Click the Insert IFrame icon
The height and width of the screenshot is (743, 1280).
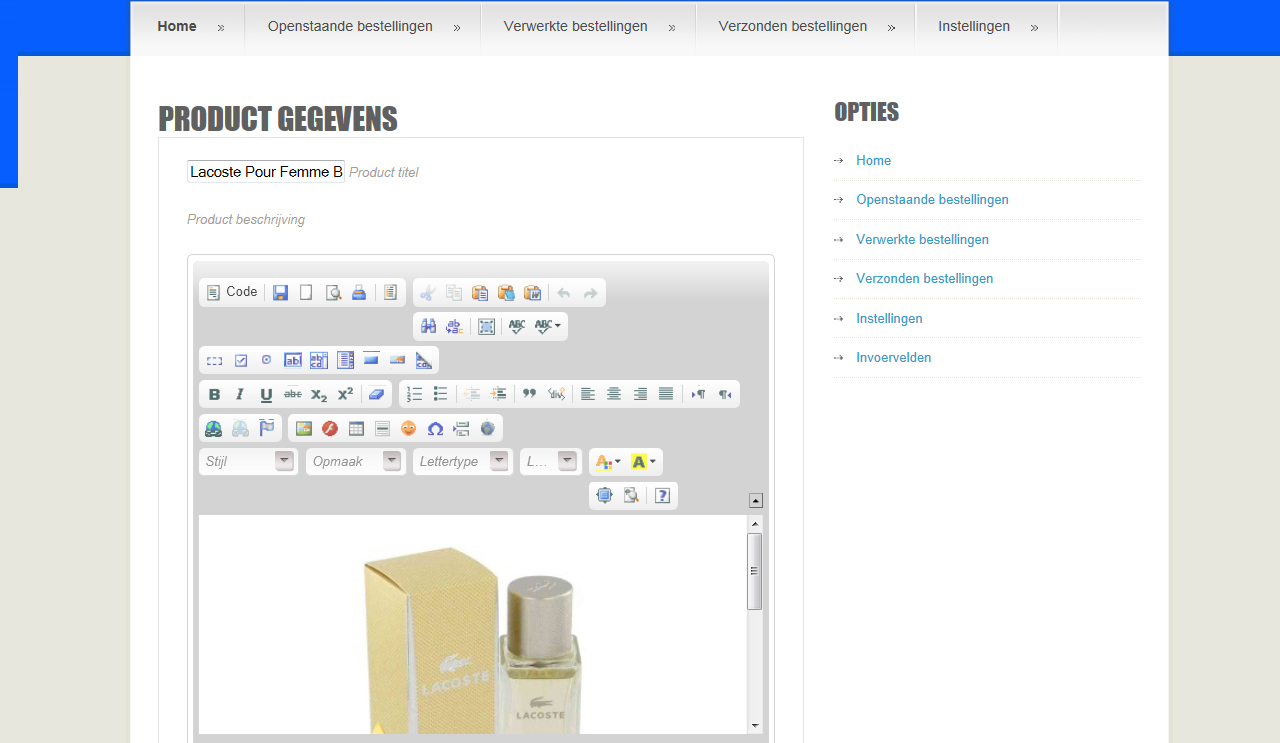tap(487, 428)
